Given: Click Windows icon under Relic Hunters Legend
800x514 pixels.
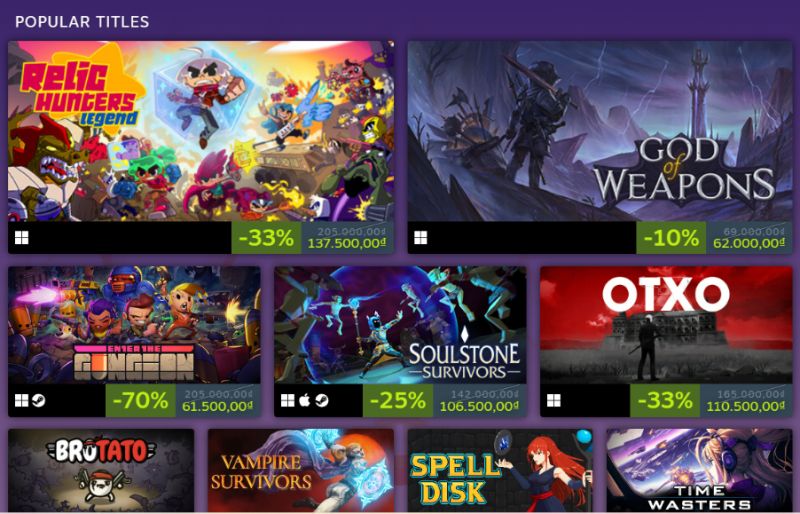Looking at the screenshot, I should [21, 238].
